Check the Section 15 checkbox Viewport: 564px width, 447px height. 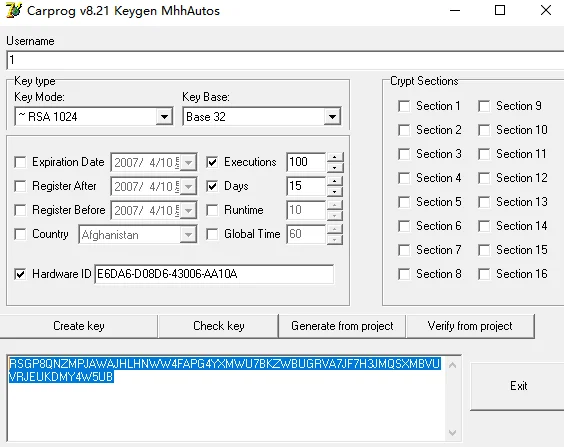[x=484, y=250]
